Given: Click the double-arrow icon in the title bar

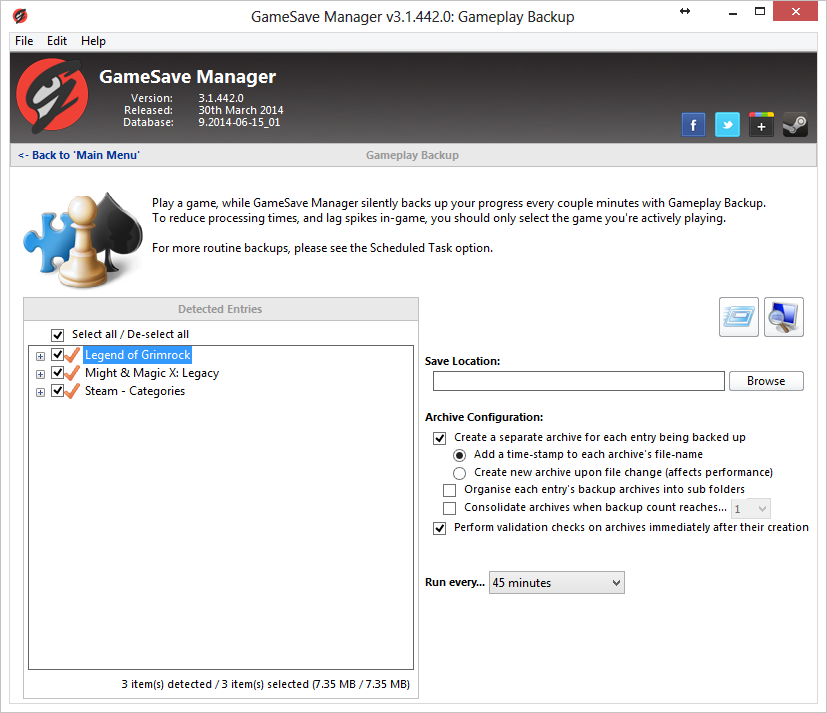Looking at the screenshot, I should (x=685, y=11).
